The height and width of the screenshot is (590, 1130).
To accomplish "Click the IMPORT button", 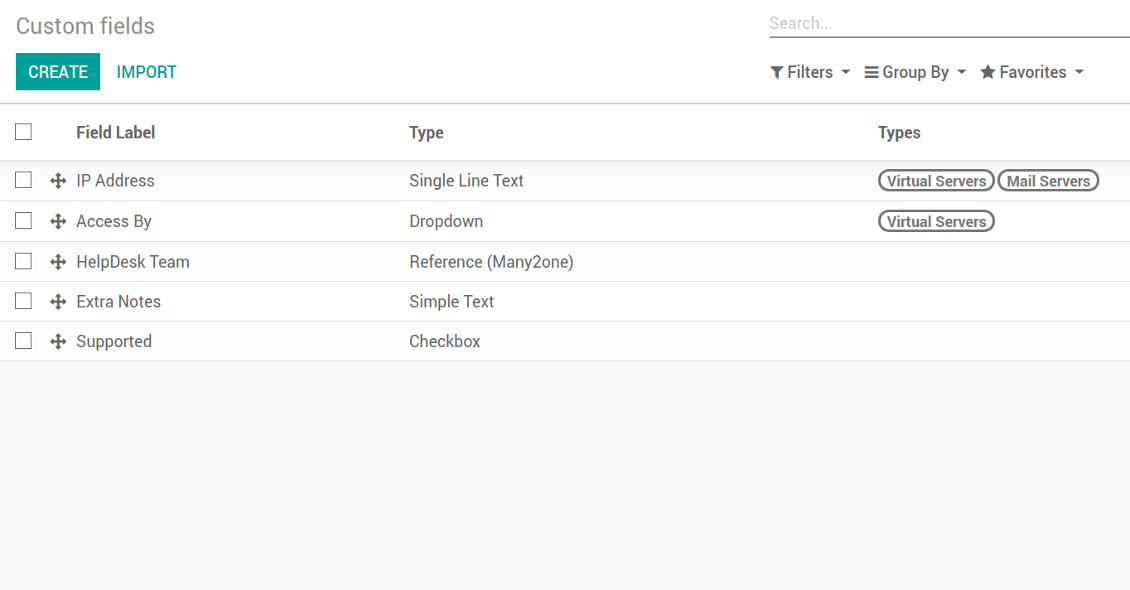I will pos(146,72).
